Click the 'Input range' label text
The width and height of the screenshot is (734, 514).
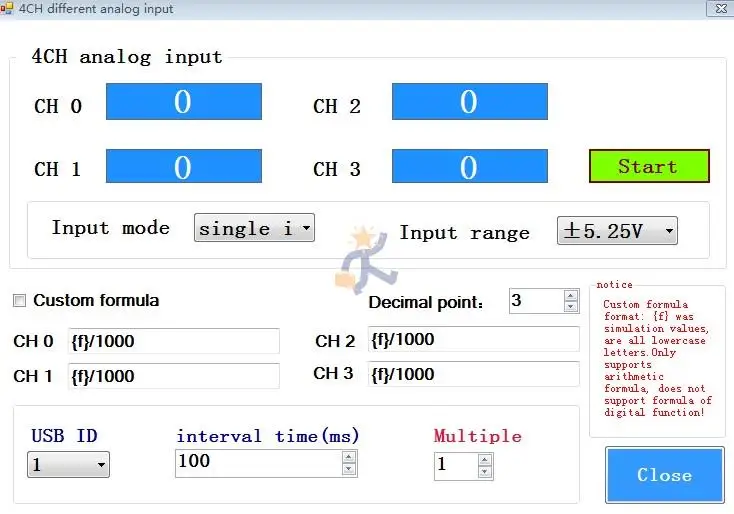pyautogui.click(x=464, y=233)
